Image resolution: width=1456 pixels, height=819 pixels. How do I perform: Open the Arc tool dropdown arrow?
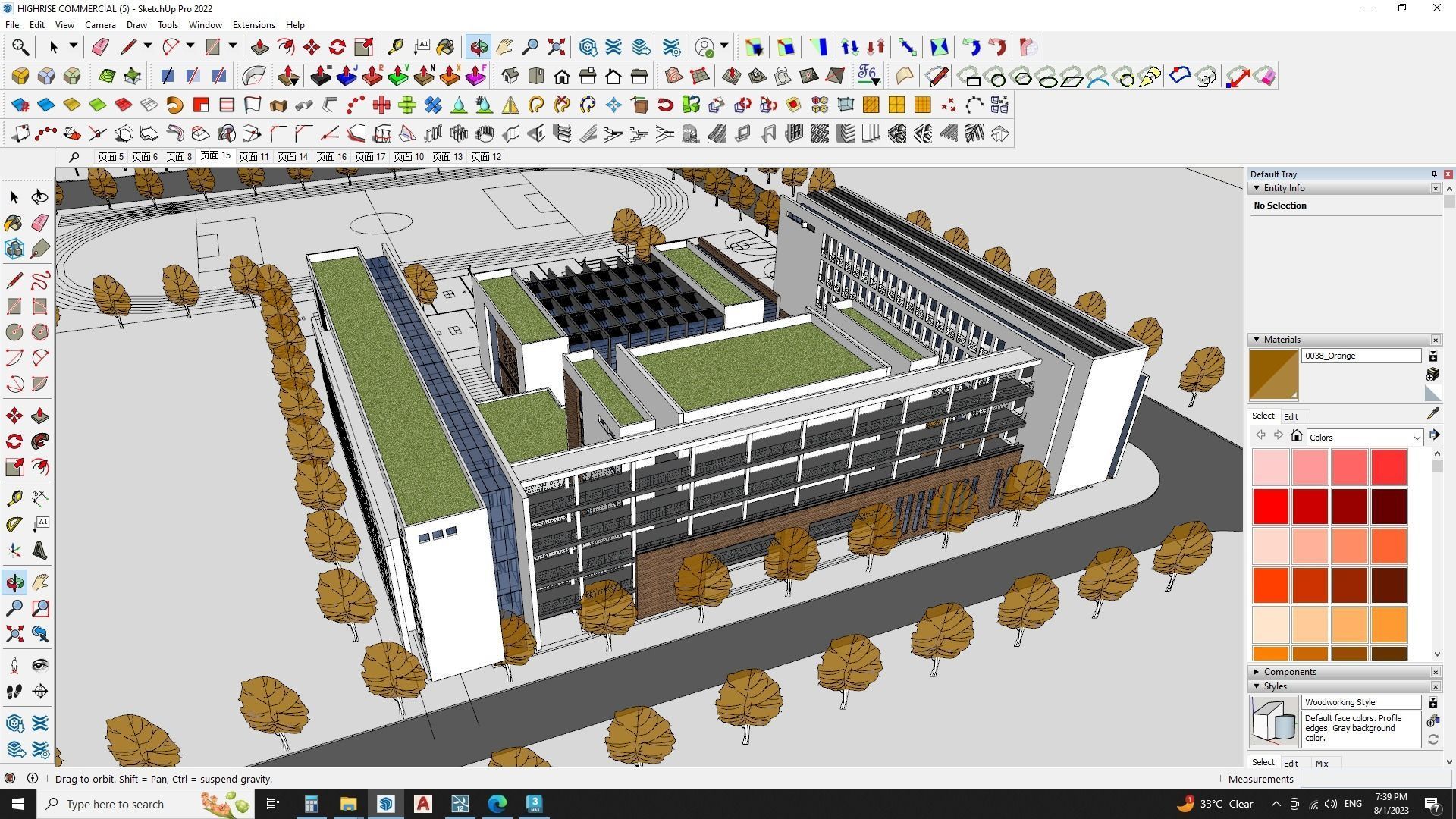tap(190, 46)
